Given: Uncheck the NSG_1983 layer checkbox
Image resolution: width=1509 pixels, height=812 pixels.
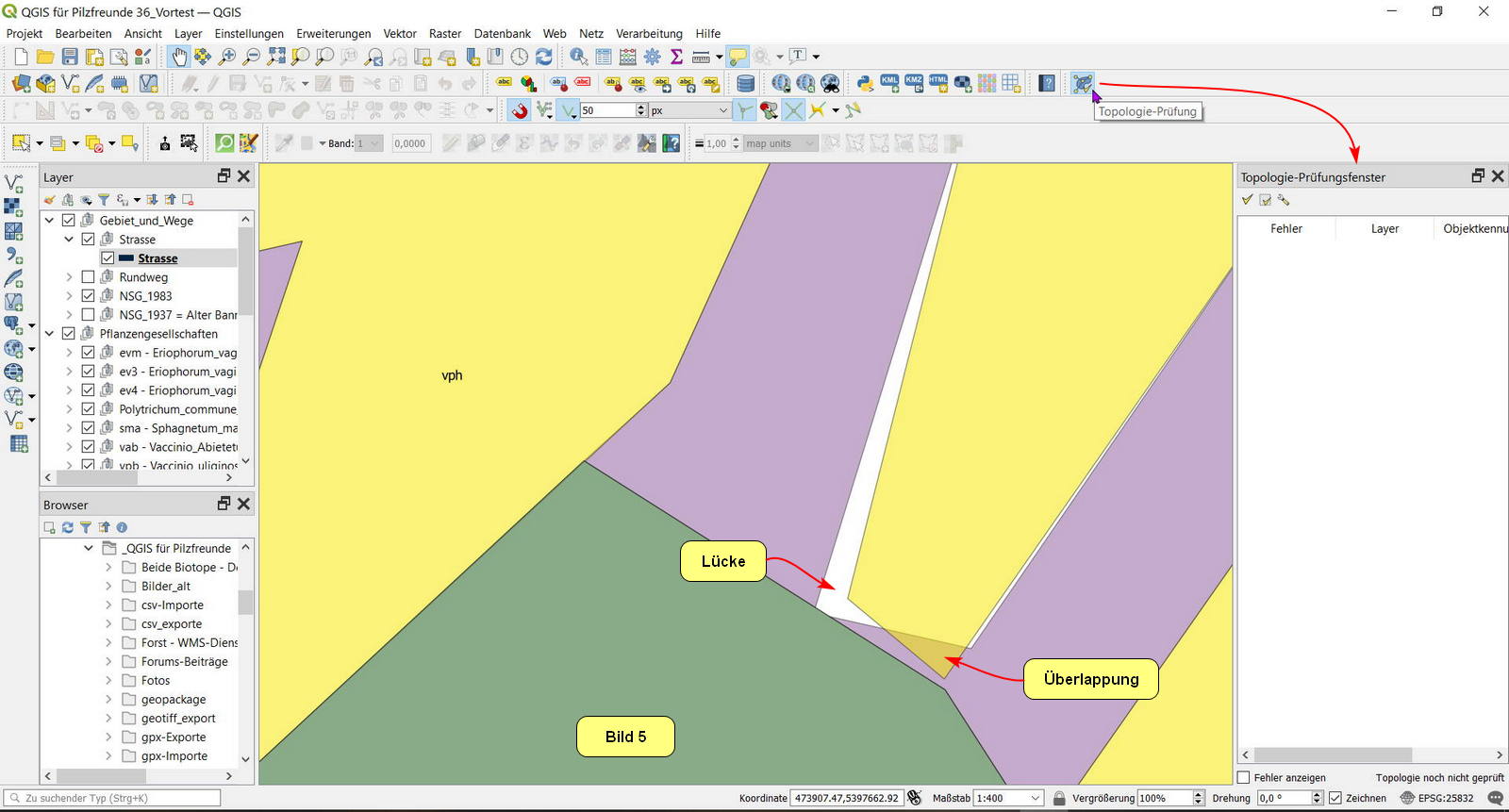Looking at the screenshot, I should click(89, 296).
